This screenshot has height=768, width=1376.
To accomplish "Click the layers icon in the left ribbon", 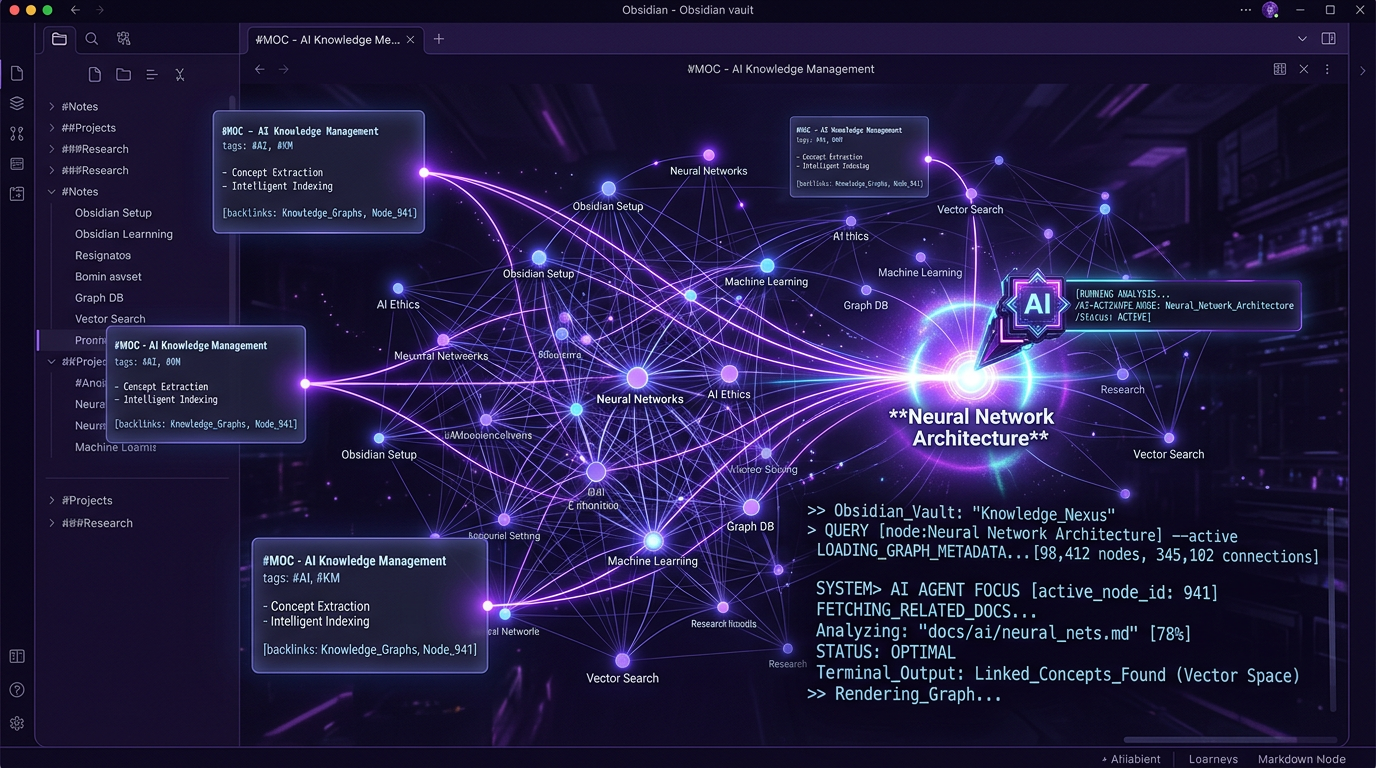I will pyautogui.click(x=17, y=103).
